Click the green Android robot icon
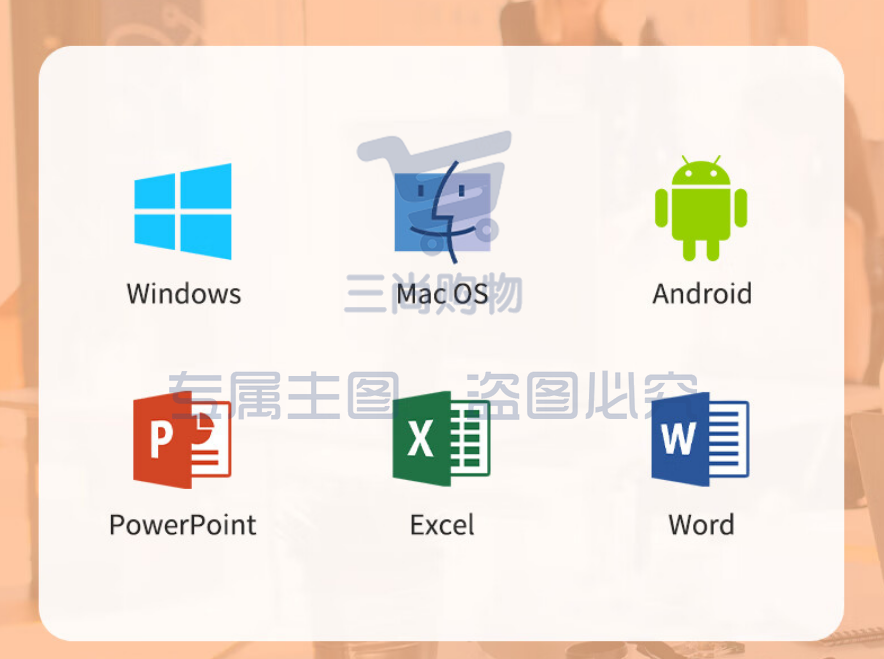 (x=701, y=208)
